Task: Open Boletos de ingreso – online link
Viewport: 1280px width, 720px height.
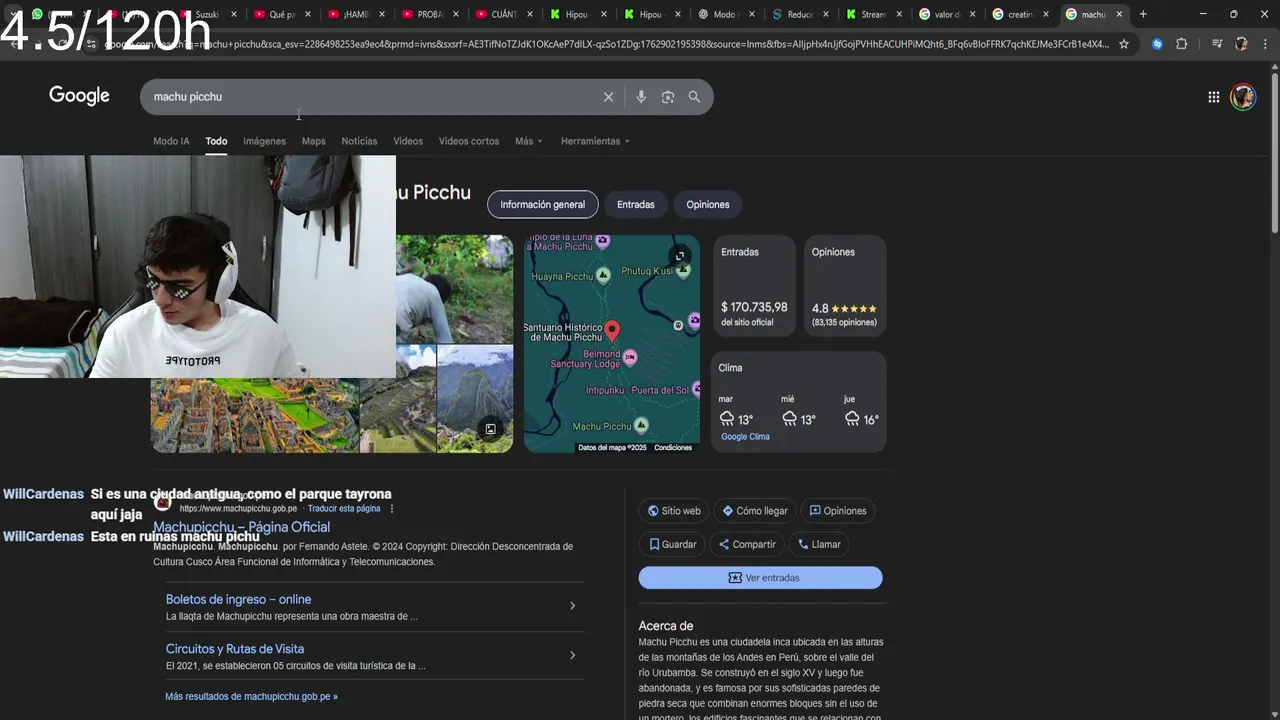Action: [x=238, y=599]
